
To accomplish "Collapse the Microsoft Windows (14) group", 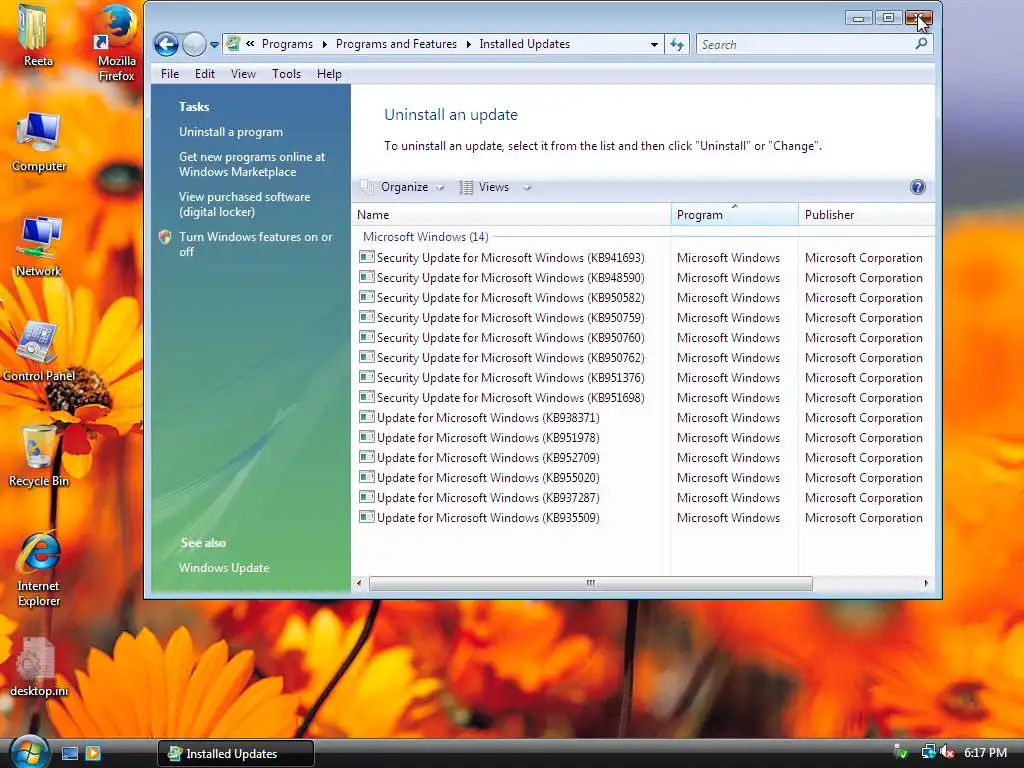I will click(x=426, y=236).
